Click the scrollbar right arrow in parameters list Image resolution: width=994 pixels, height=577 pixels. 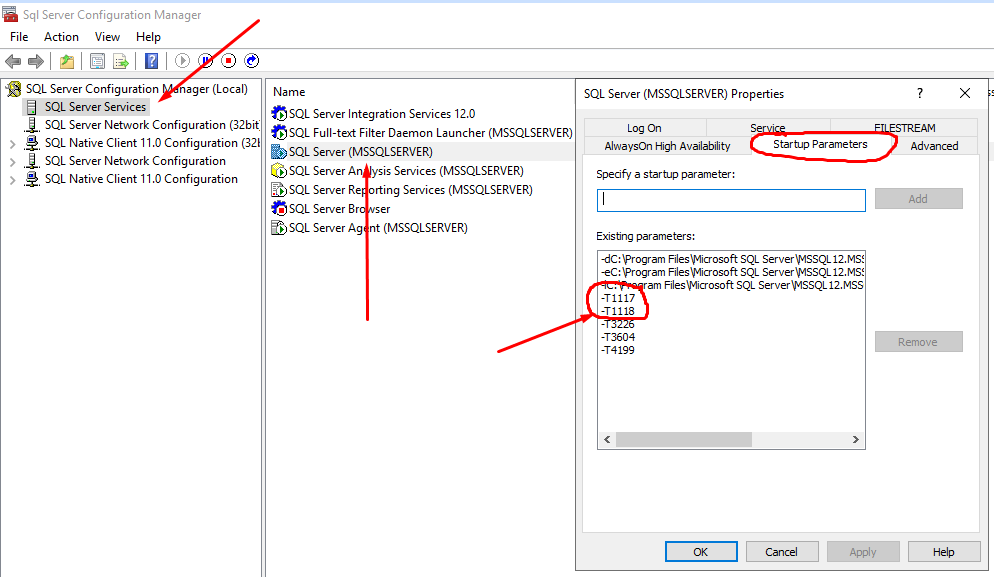(x=856, y=439)
